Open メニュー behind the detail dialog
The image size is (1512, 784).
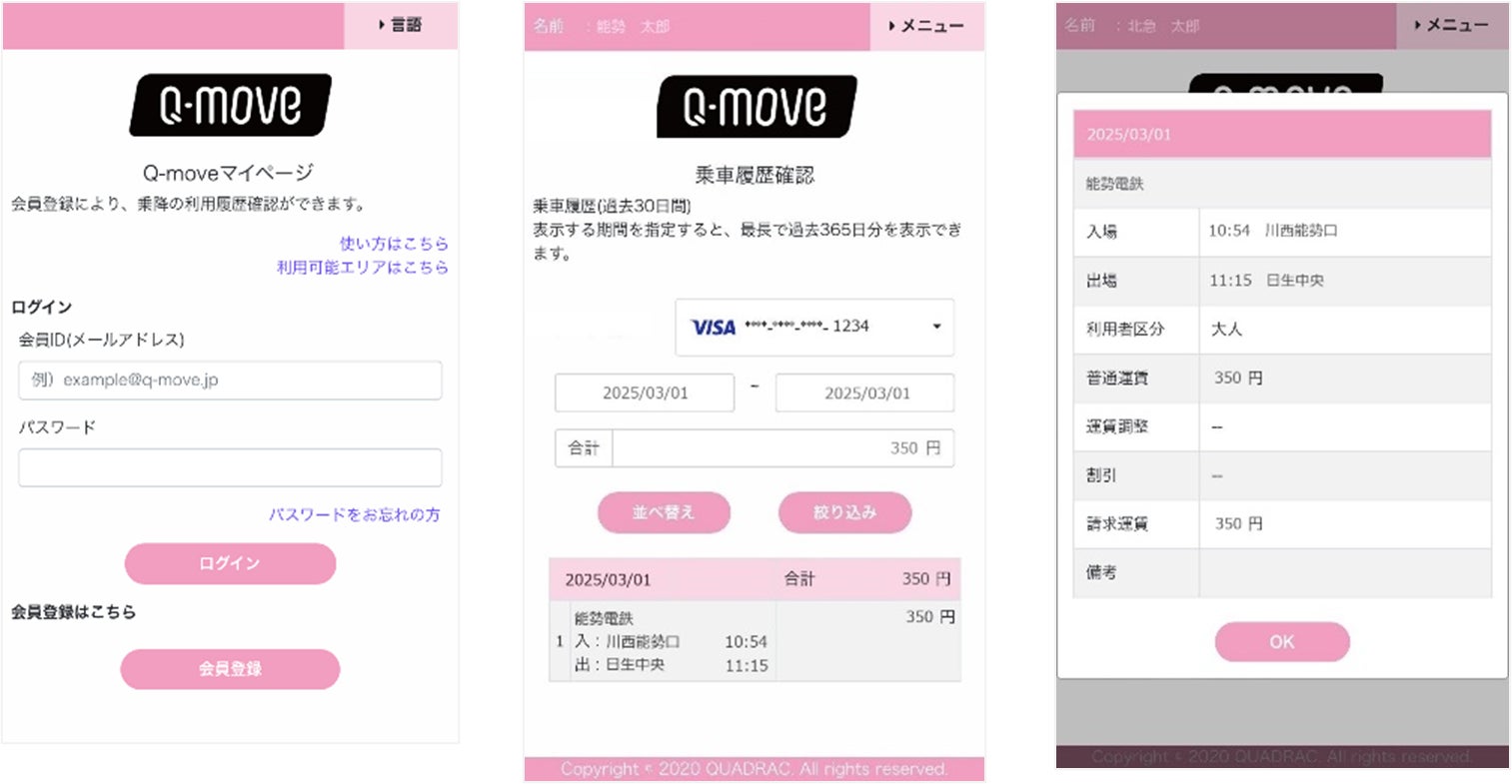pos(1452,25)
